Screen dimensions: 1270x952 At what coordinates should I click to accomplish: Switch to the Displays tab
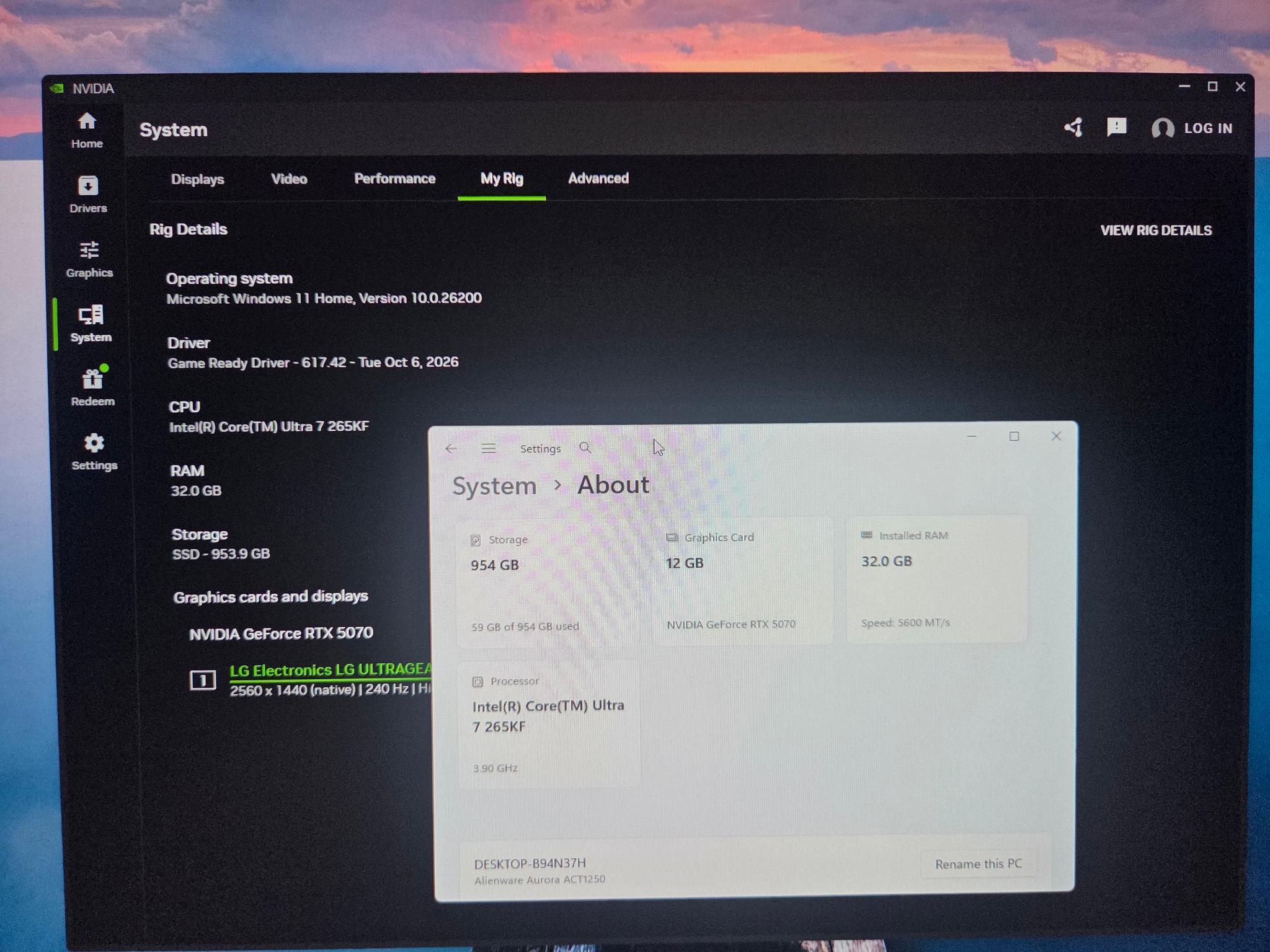pyautogui.click(x=197, y=179)
